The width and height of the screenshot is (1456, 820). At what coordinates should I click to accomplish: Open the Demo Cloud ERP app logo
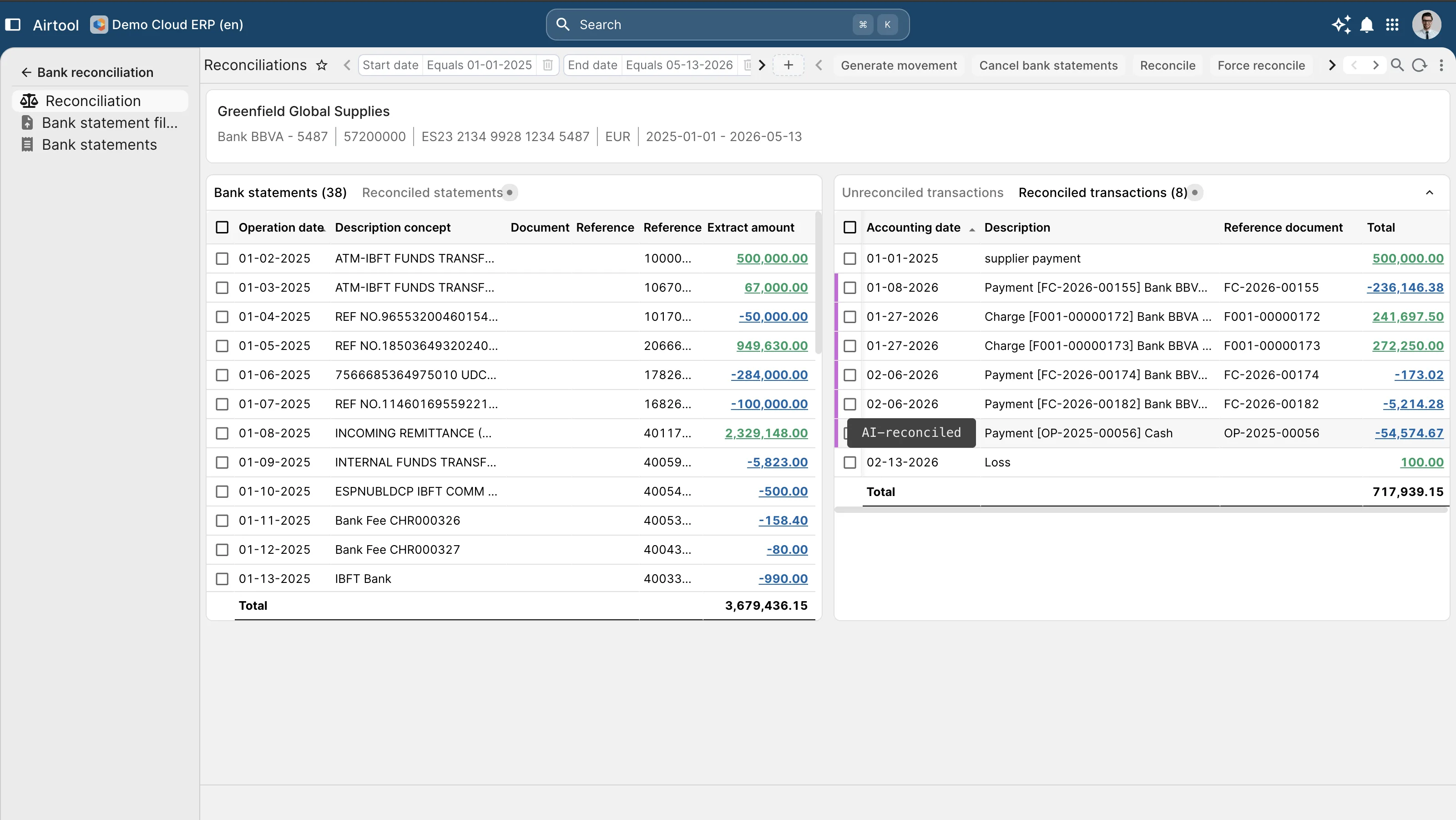(x=99, y=24)
